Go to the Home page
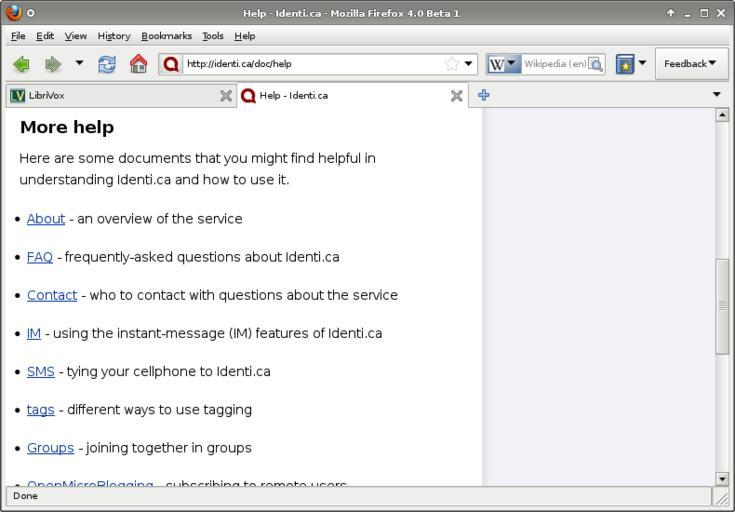The width and height of the screenshot is (735, 512). pyautogui.click(x=138, y=64)
